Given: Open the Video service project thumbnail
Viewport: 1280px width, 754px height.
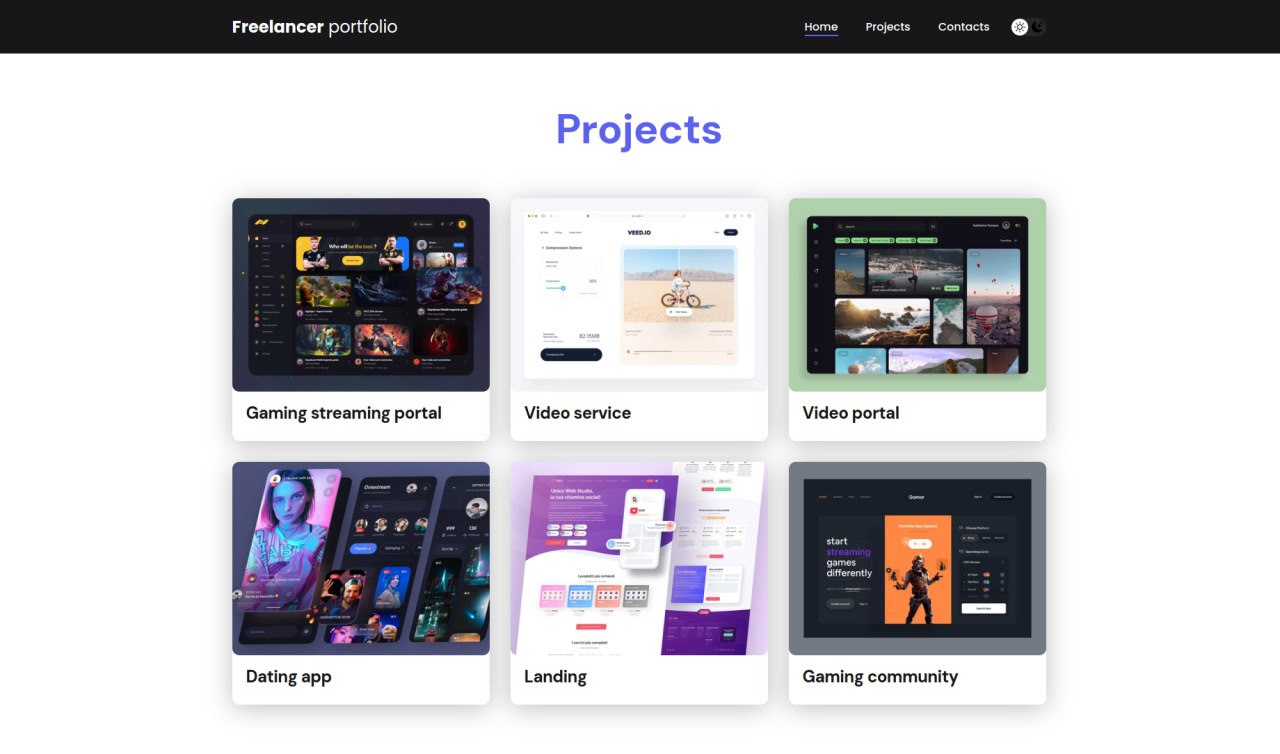Looking at the screenshot, I should point(639,295).
